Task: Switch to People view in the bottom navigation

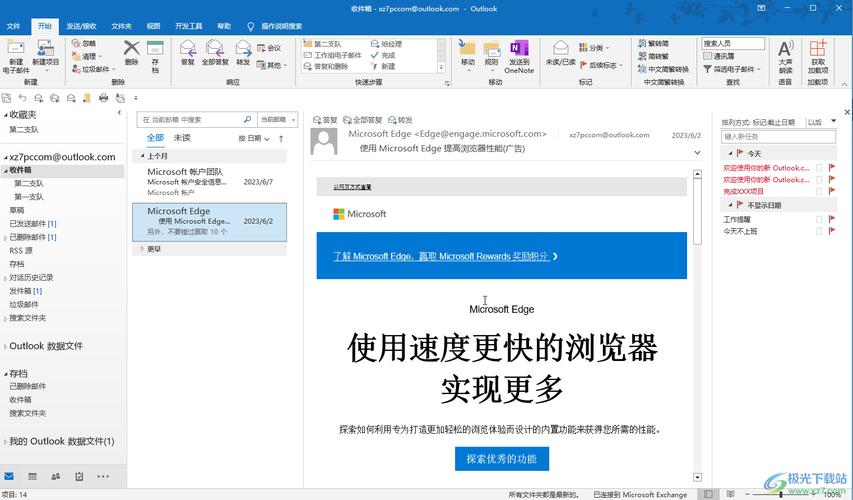Action: [x=55, y=476]
